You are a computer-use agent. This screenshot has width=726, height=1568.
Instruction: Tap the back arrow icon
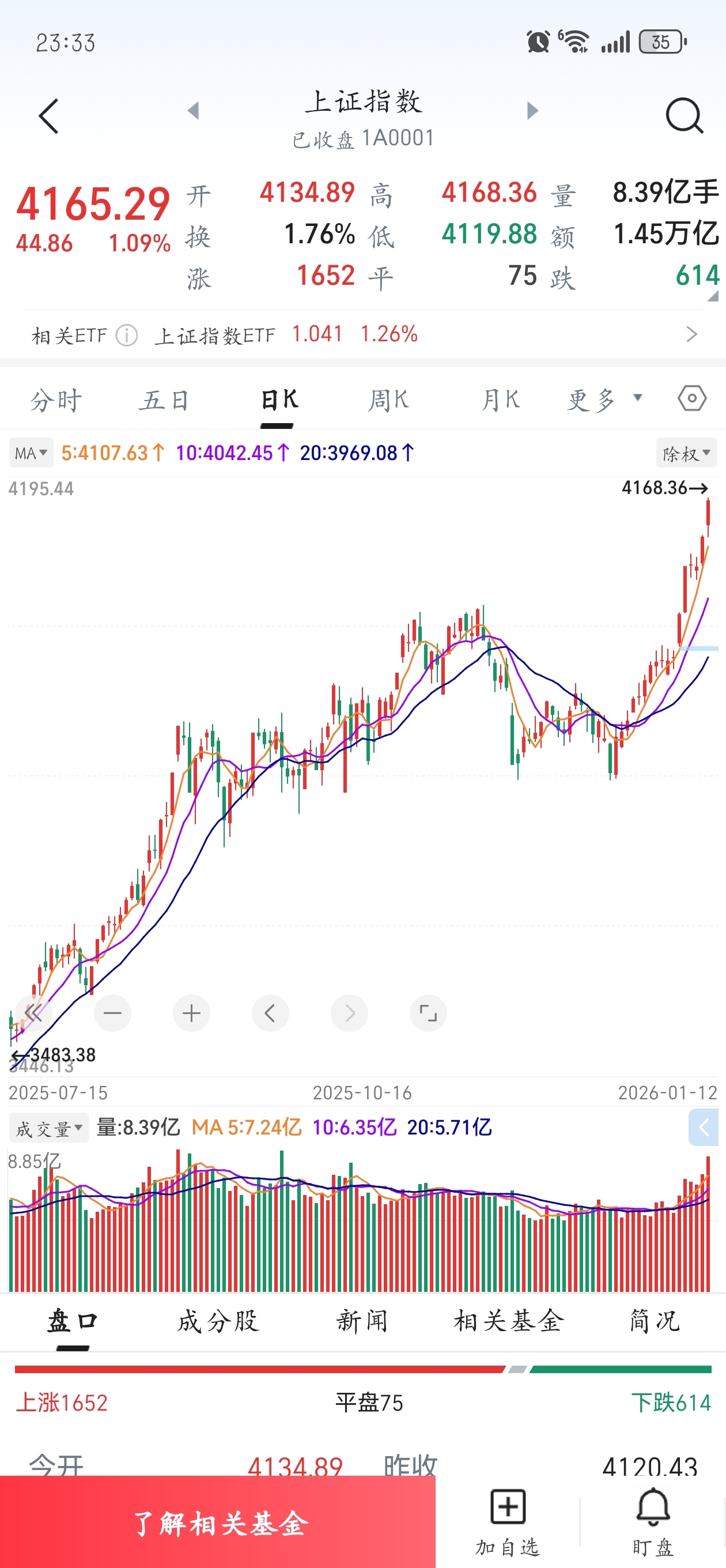click(48, 116)
